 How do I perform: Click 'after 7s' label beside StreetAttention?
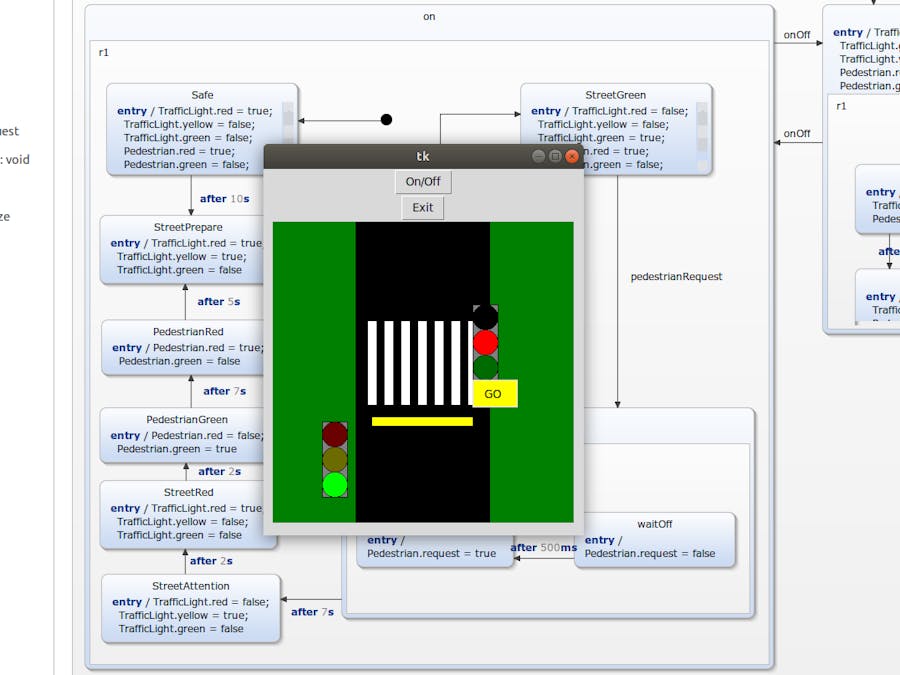tap(312, 612)
